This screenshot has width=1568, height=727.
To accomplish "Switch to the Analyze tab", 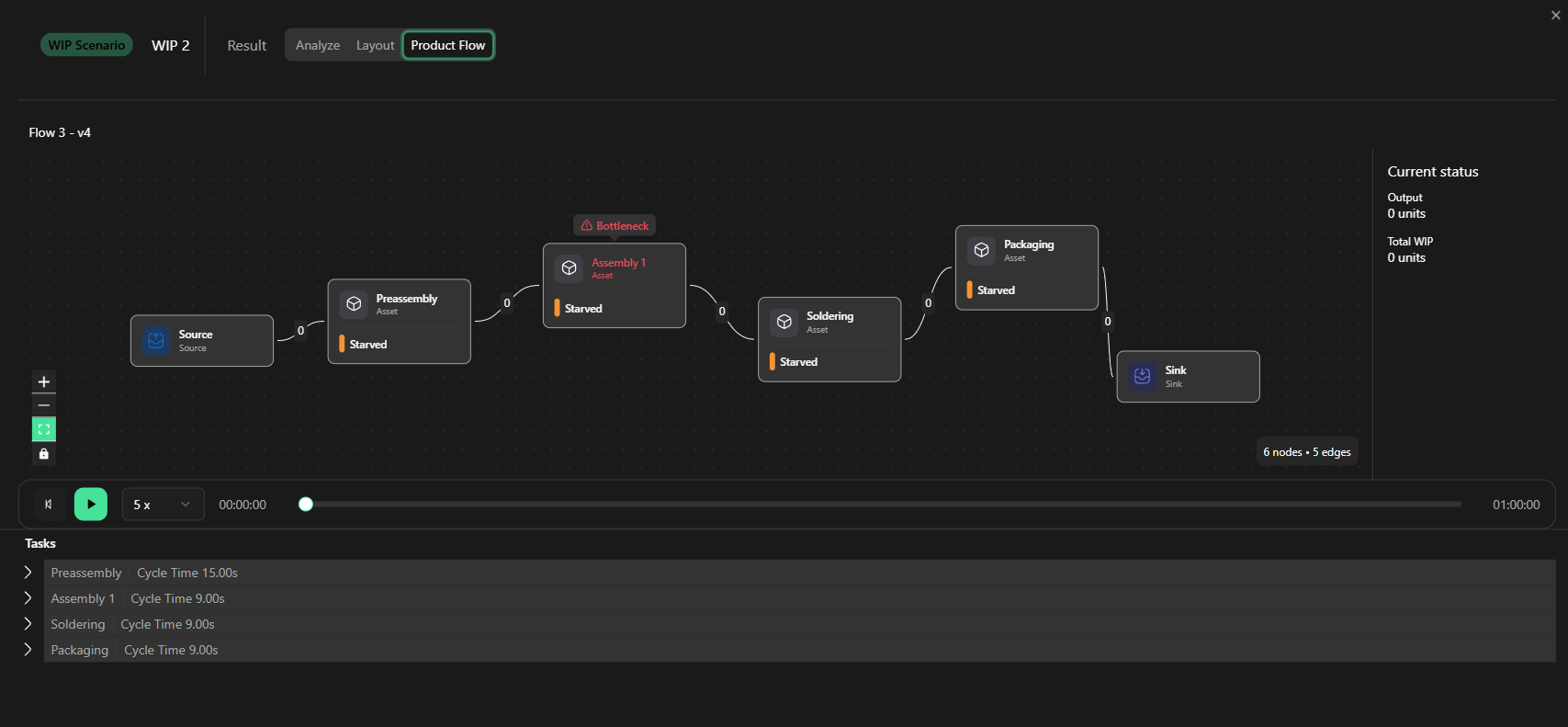I will (318, 45).
